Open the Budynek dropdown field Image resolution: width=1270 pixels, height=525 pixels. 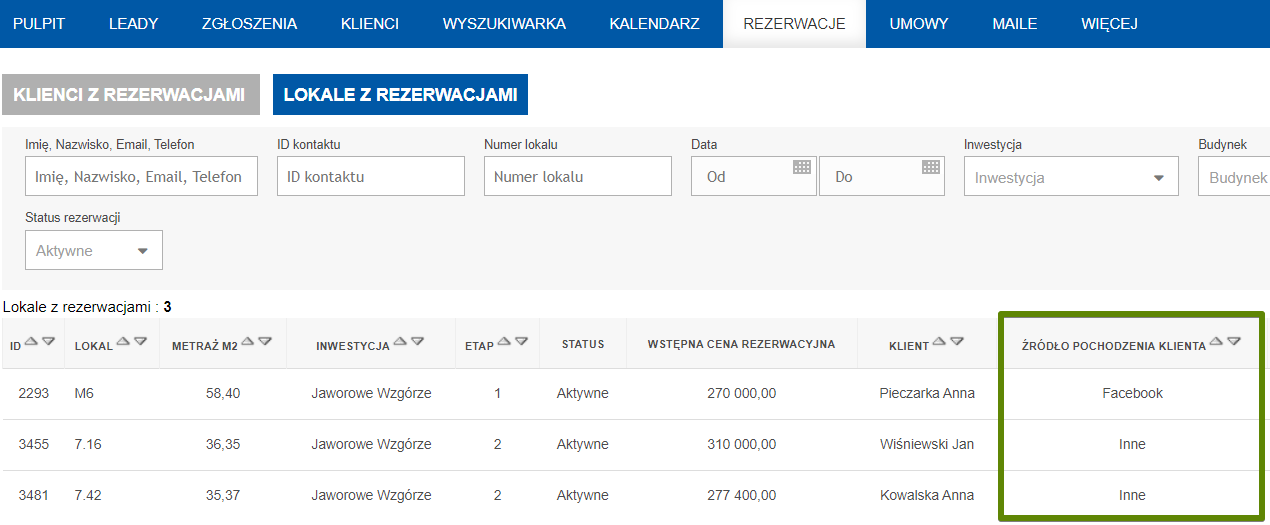pyautogui.click(x=1234, y=176)
